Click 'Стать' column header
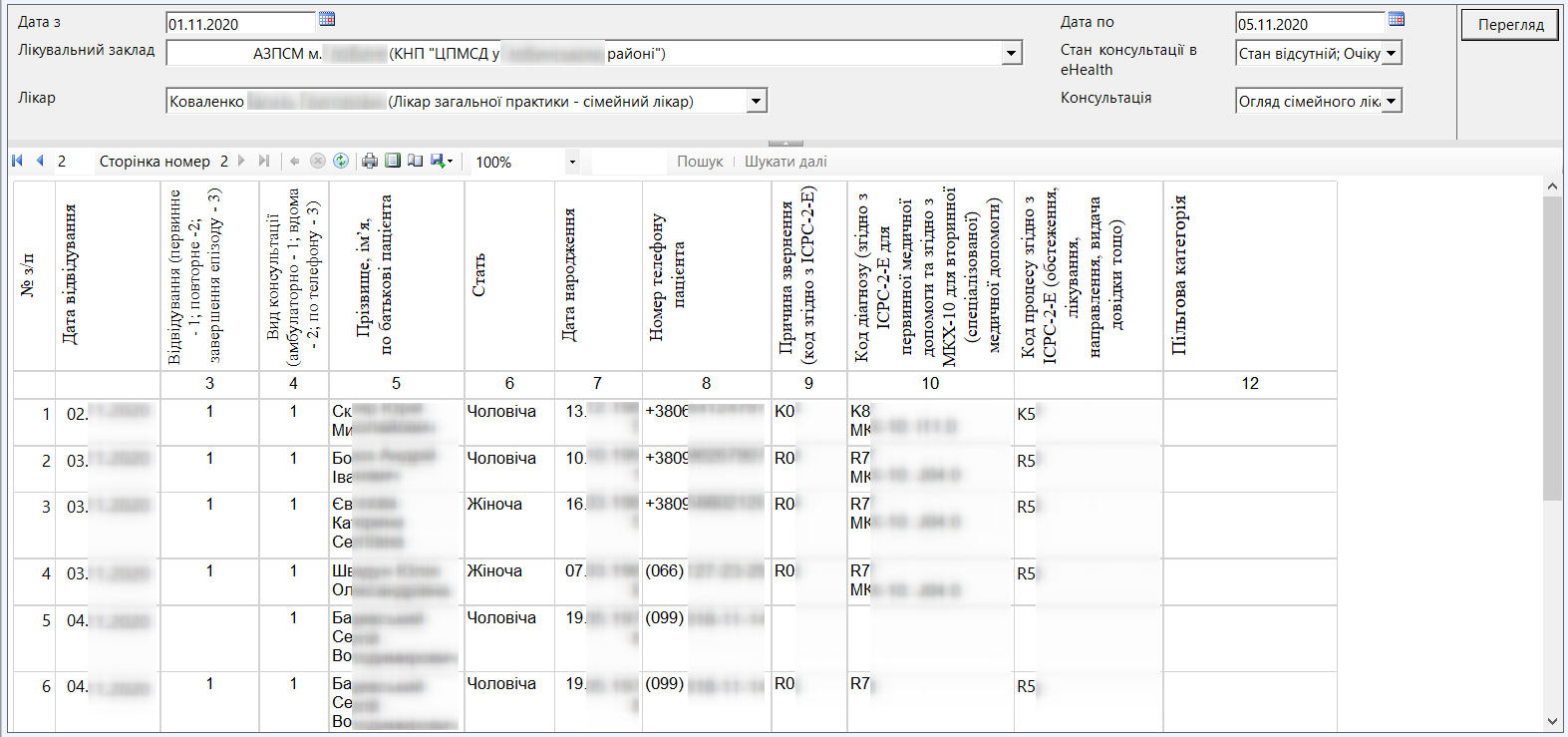Screen dimensions: 1568x737 [509, 275]
